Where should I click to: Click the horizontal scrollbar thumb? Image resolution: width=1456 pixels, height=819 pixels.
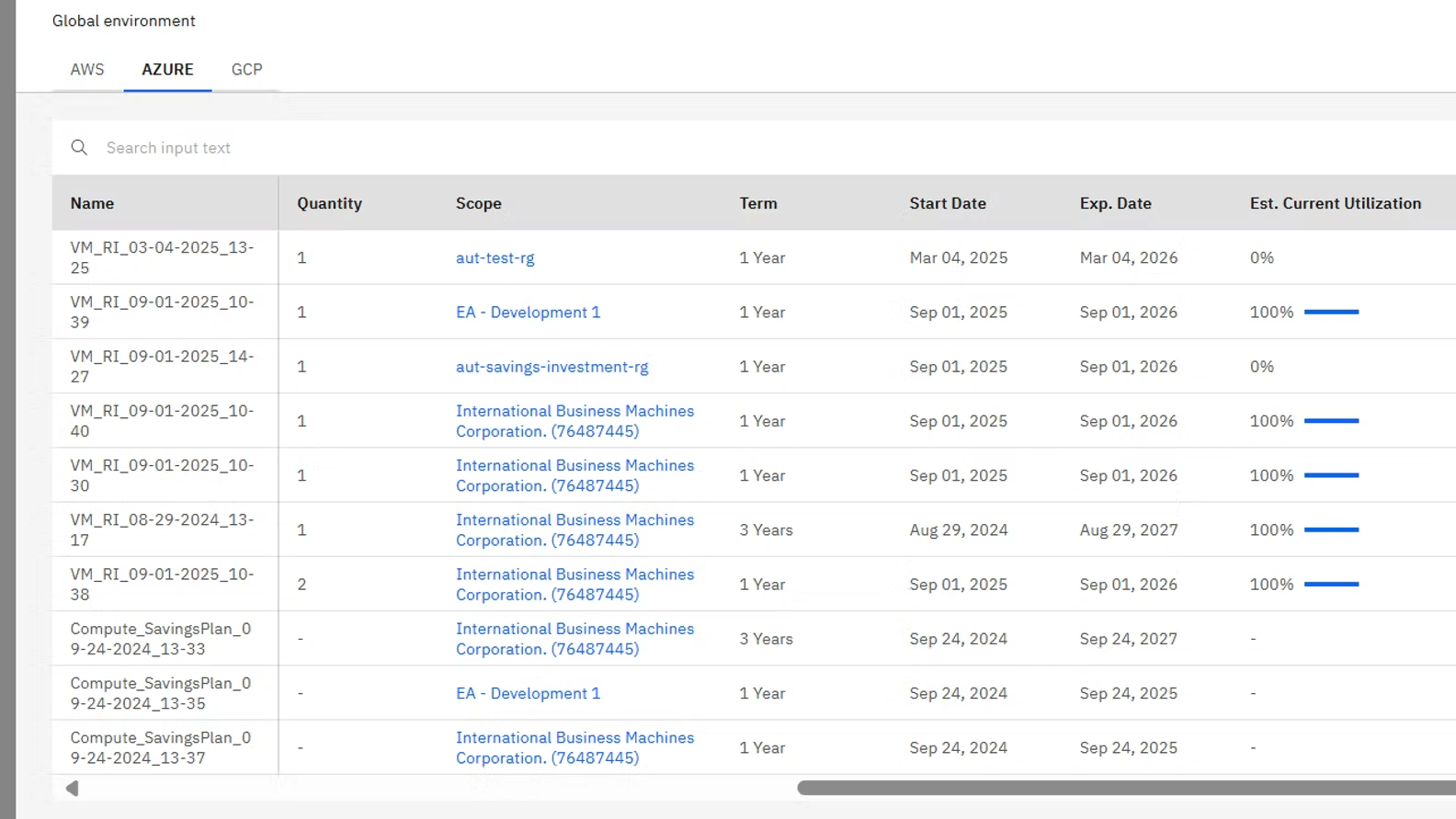(x=1125, y=788)
